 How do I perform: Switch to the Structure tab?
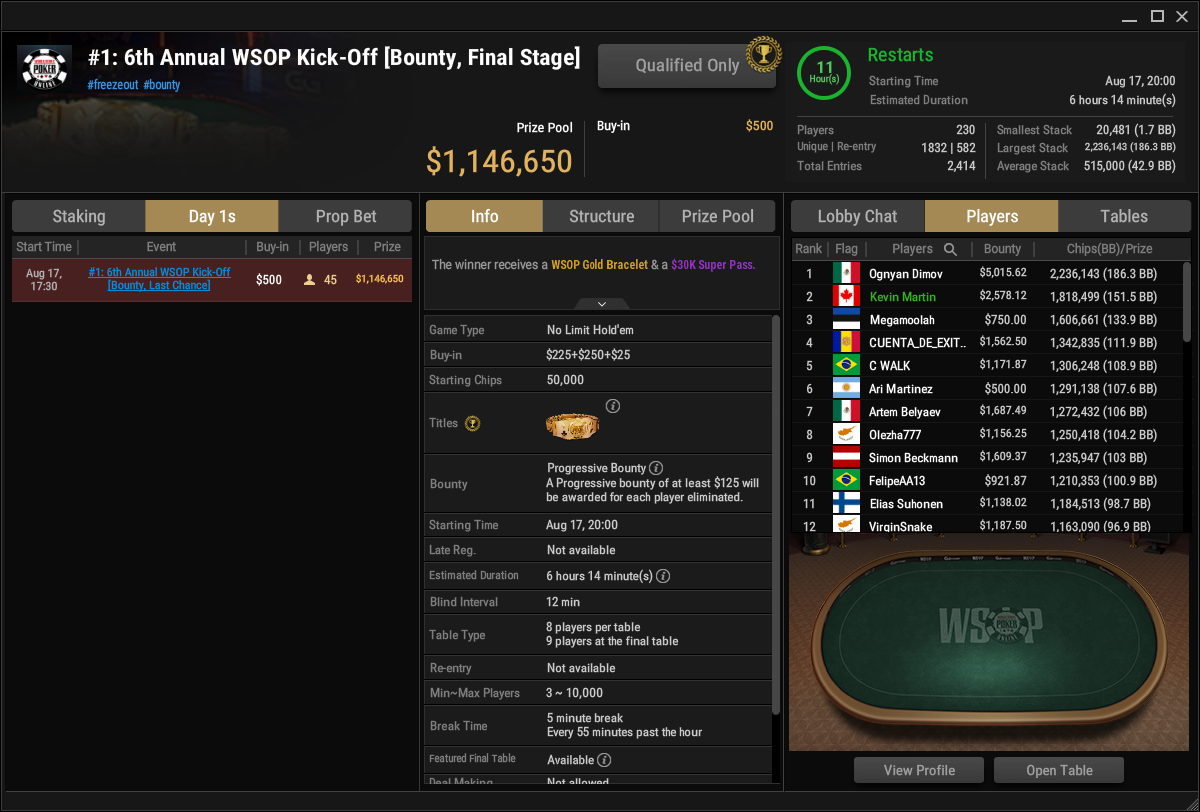coord(601,216)
